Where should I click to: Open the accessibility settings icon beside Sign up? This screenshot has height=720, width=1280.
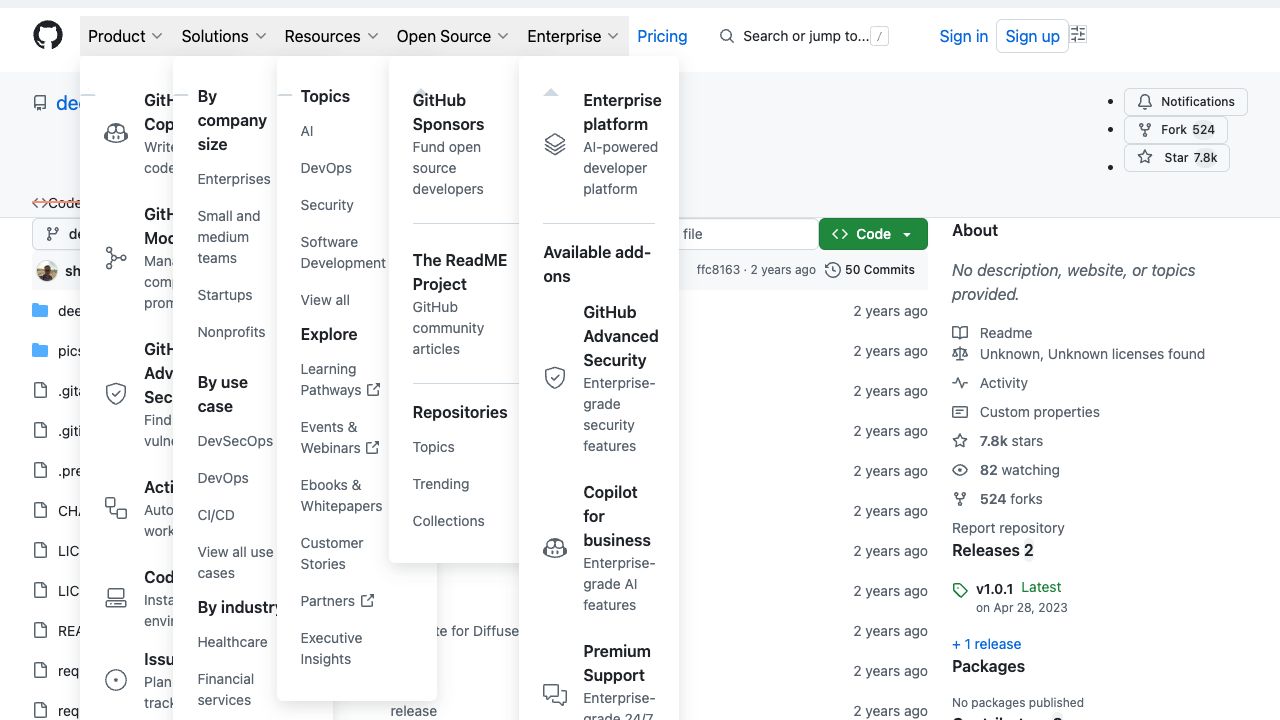1078,35
